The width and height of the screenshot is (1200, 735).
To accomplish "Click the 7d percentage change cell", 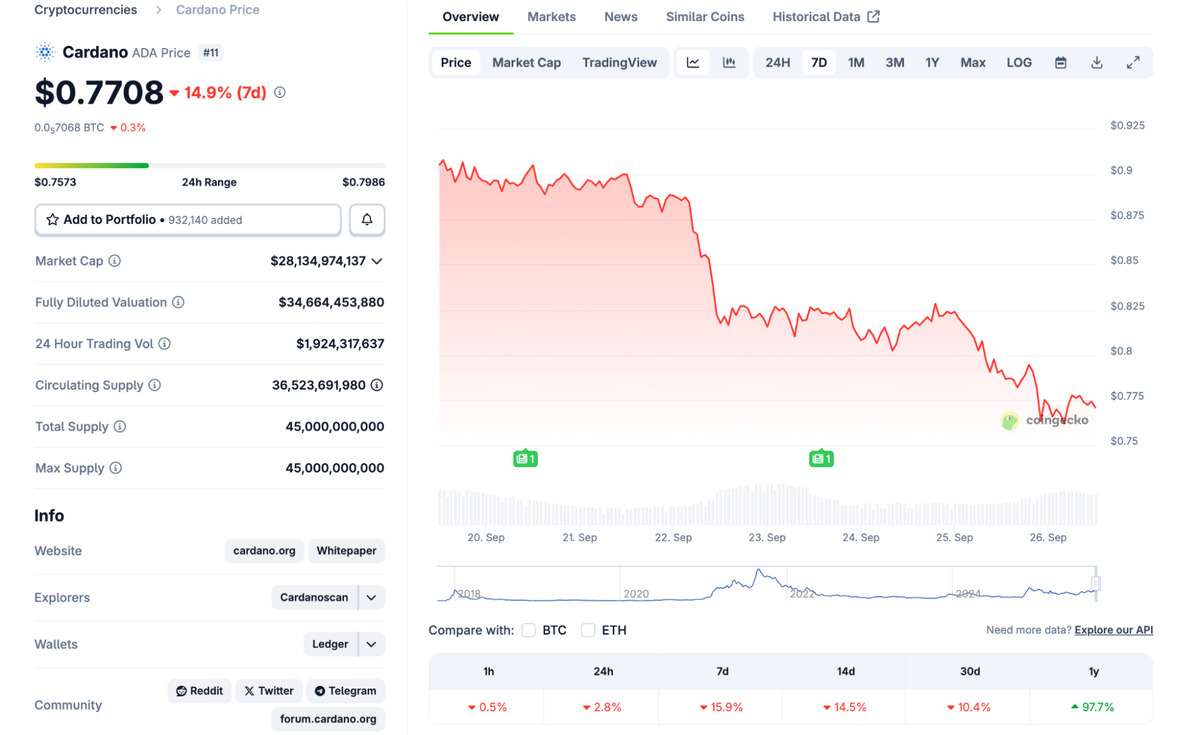I will (723, 707).
